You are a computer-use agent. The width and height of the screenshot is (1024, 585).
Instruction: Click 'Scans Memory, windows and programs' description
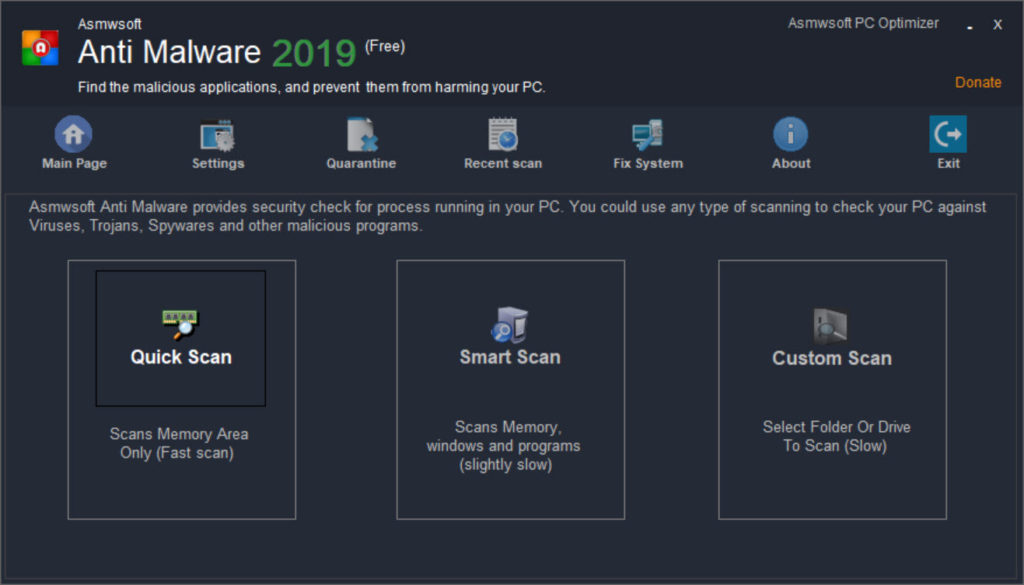(504, 446)
